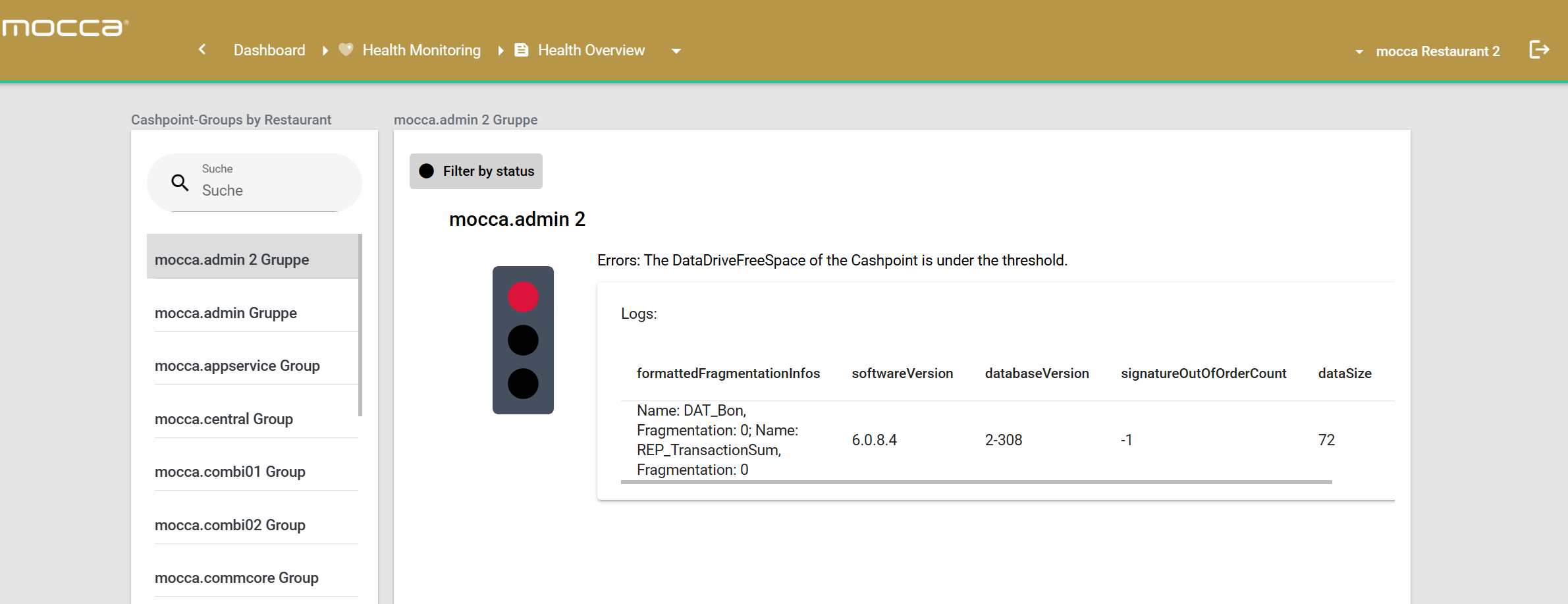Focus the Suche search field
The image size is (1568, 604).
[255, 182]
